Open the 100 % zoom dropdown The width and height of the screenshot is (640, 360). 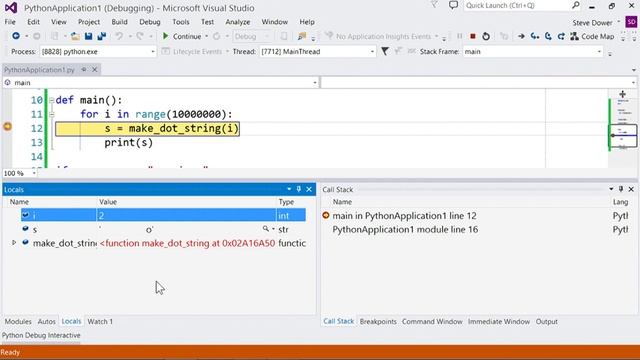34,173
